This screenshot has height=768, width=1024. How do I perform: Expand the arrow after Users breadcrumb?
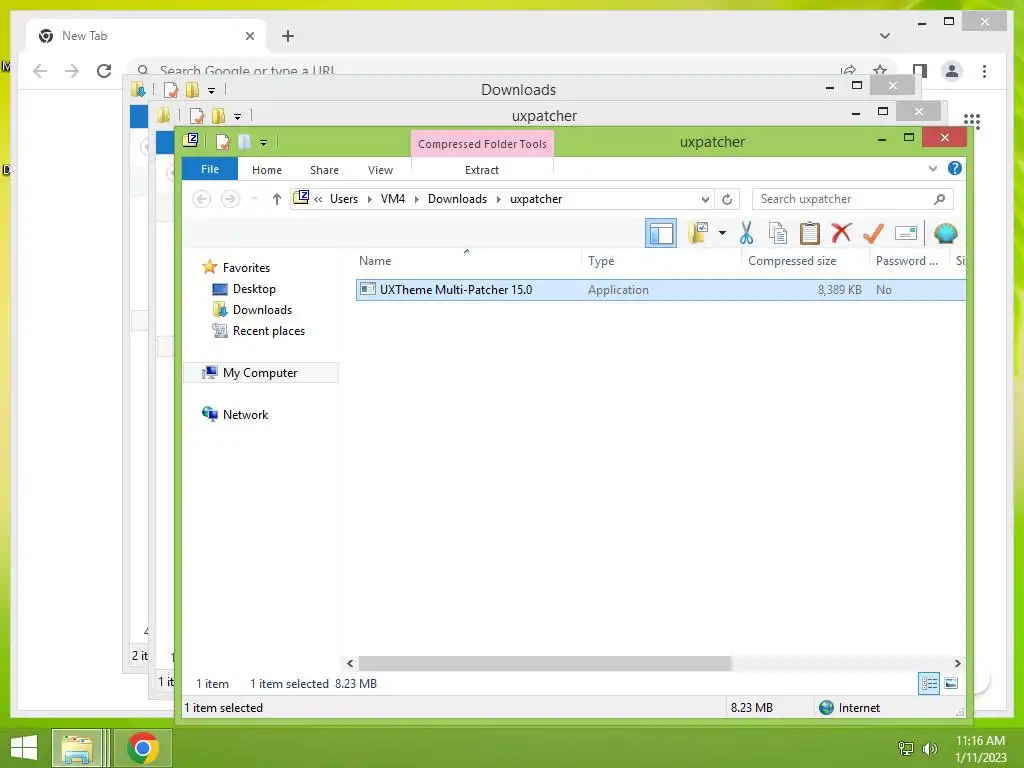click(370, 199)
